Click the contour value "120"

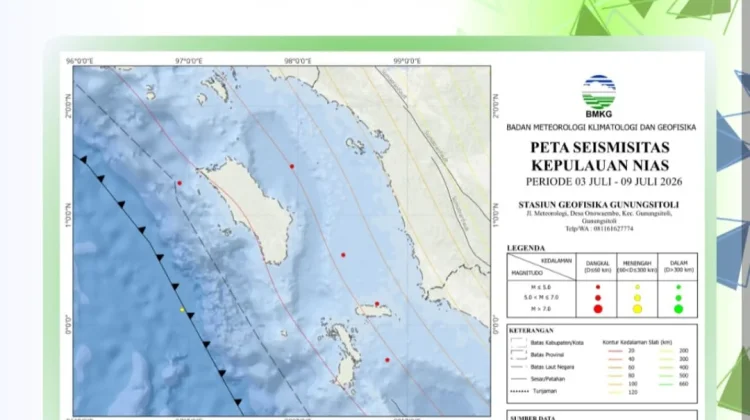coord(631,392)
